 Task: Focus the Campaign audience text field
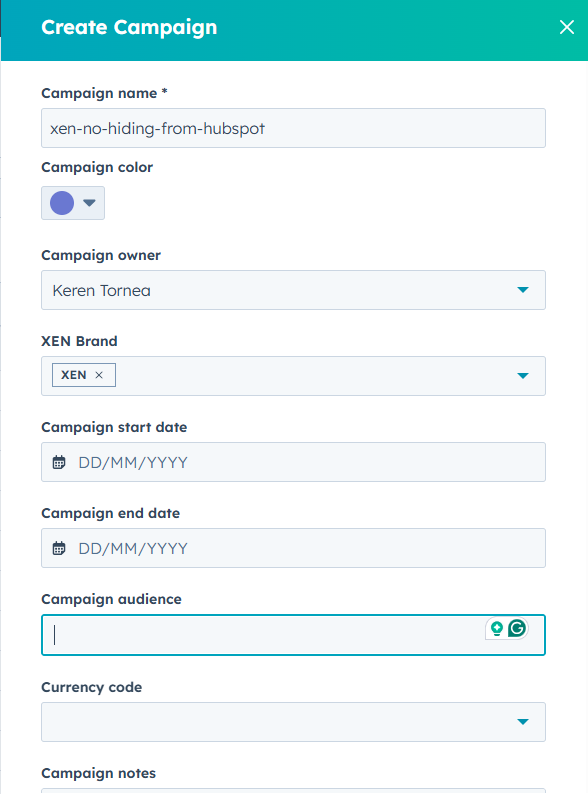pos(293,635)
